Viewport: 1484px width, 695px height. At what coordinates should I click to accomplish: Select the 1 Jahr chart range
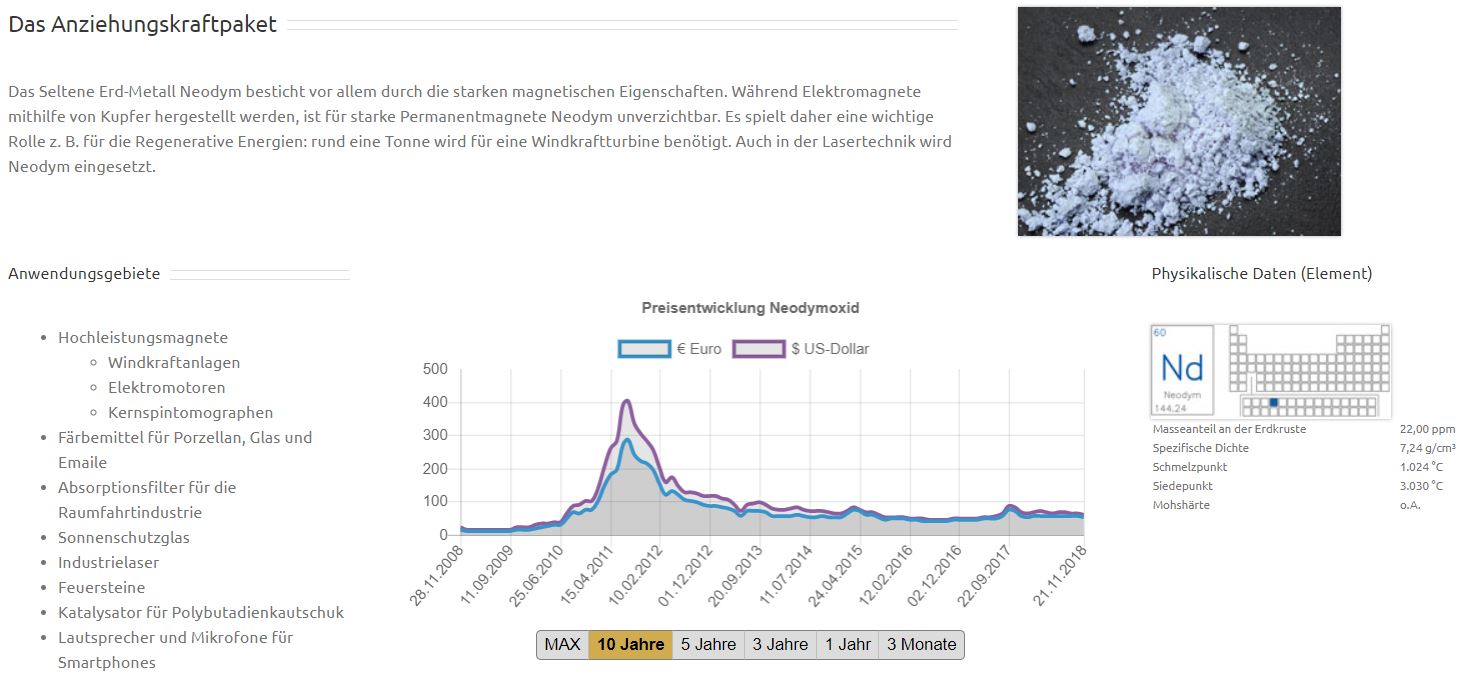pyautogui.click(x=847, y=645)
